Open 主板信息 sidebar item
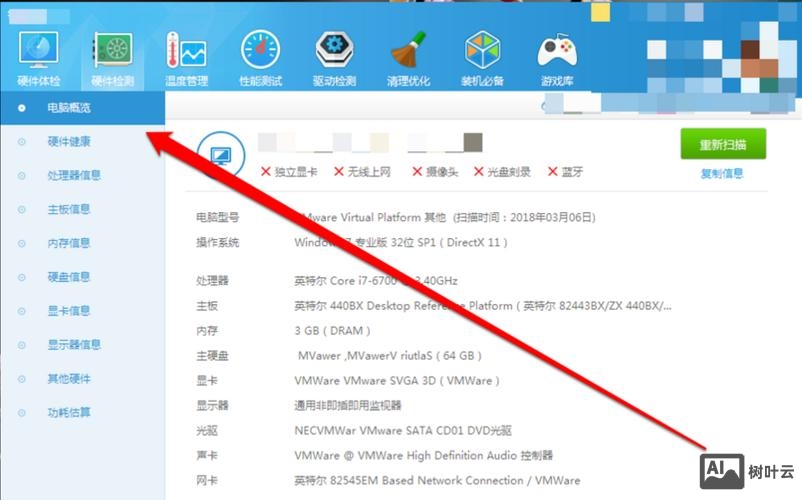The height and width of the screenshot is (500, 802). pos(69,209)
